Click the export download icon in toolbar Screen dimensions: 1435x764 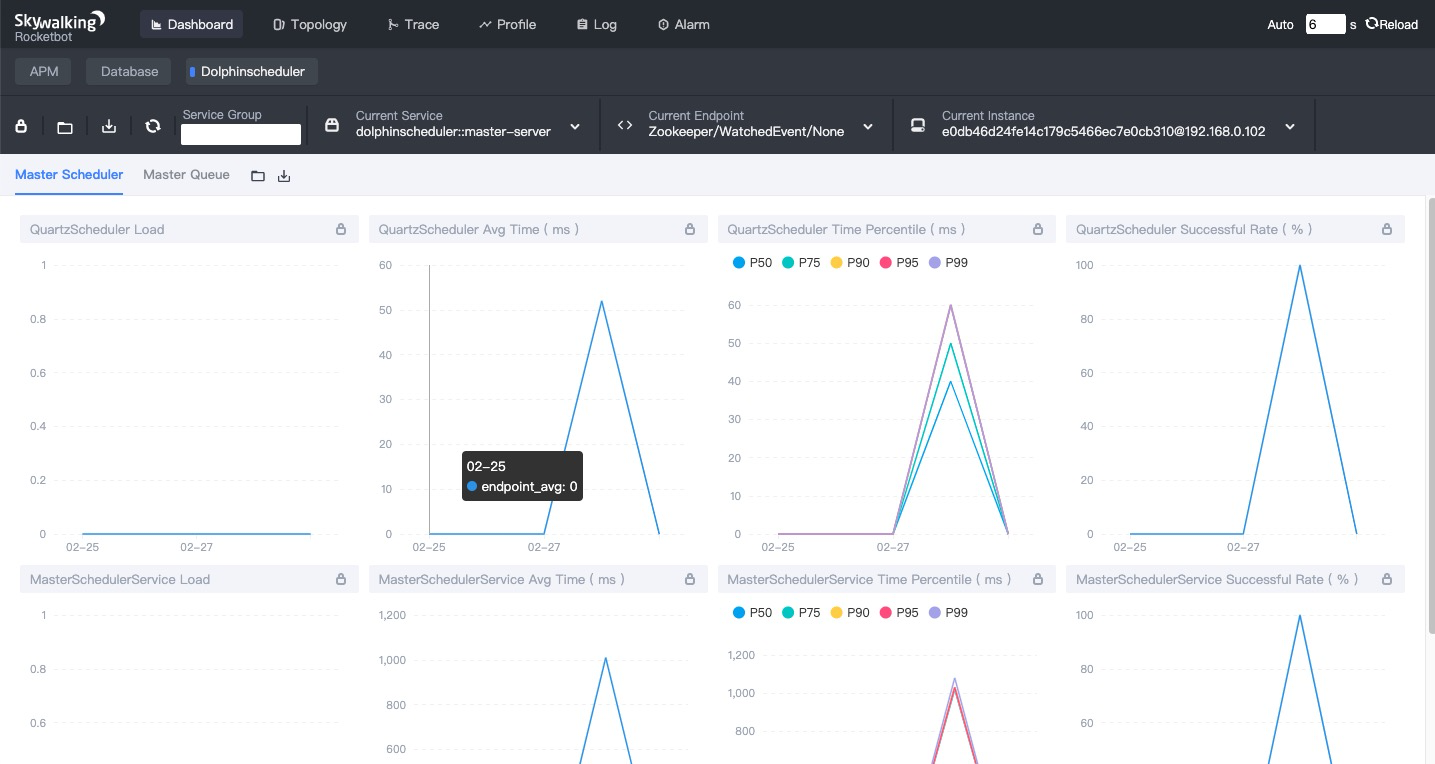[x=109, y=126]
